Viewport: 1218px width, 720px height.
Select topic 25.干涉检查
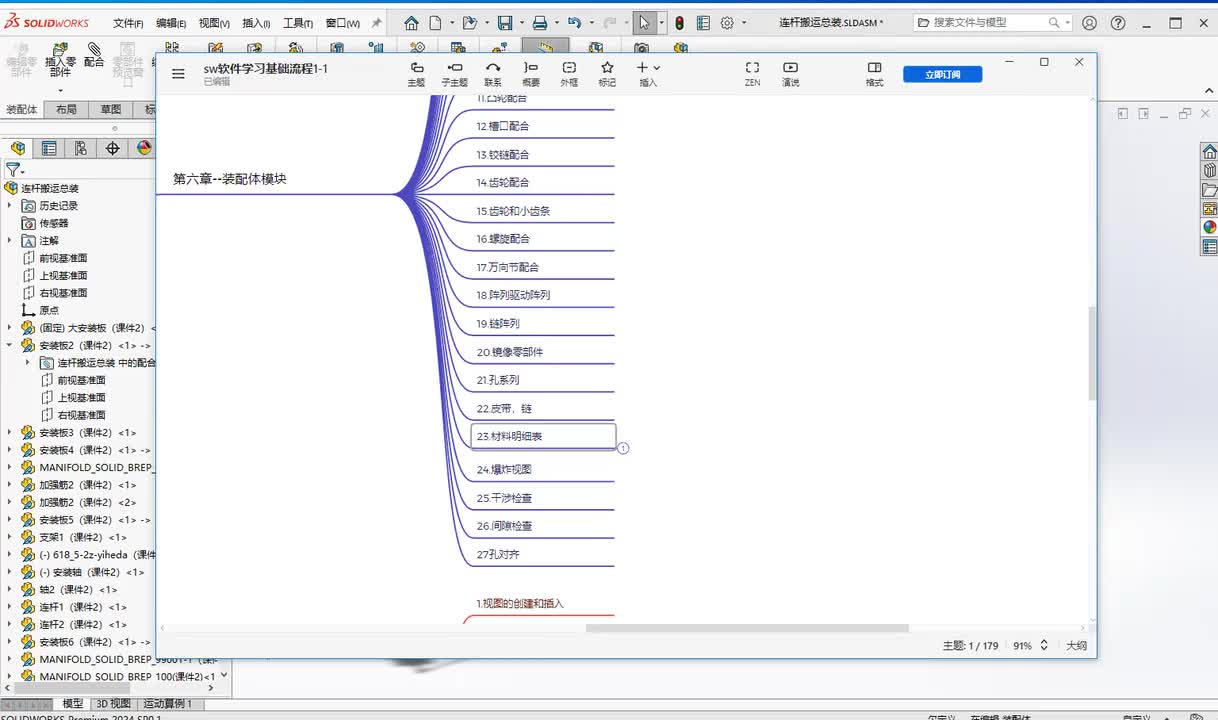[x=504, y=497]
